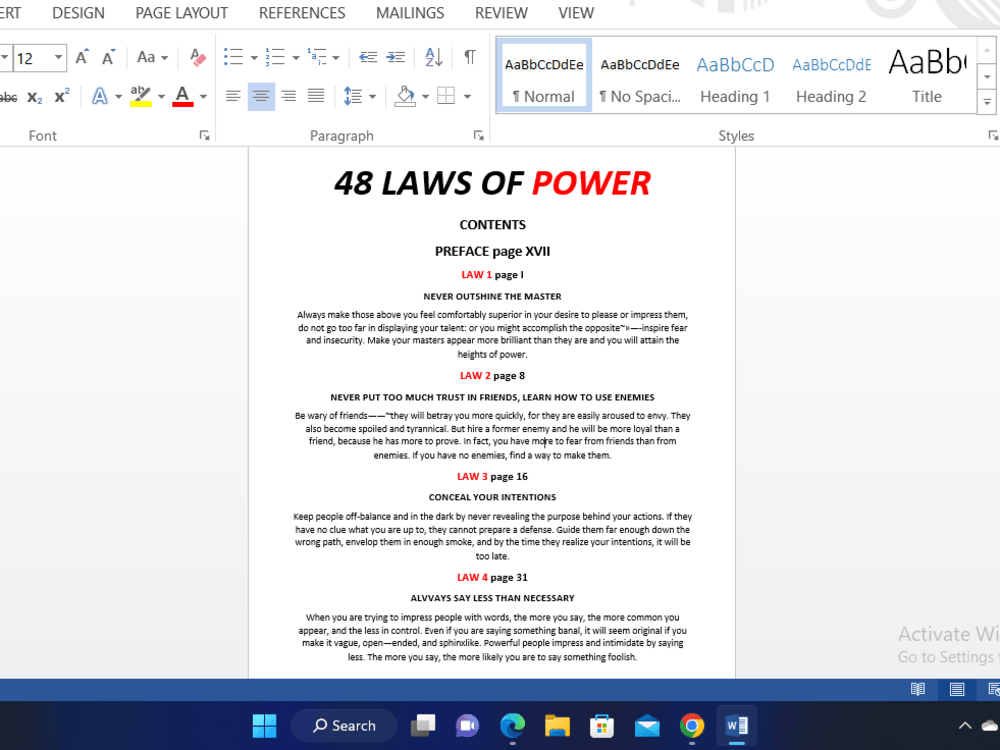
Task: Apply red font color
Action: click(x=183, y=97)
